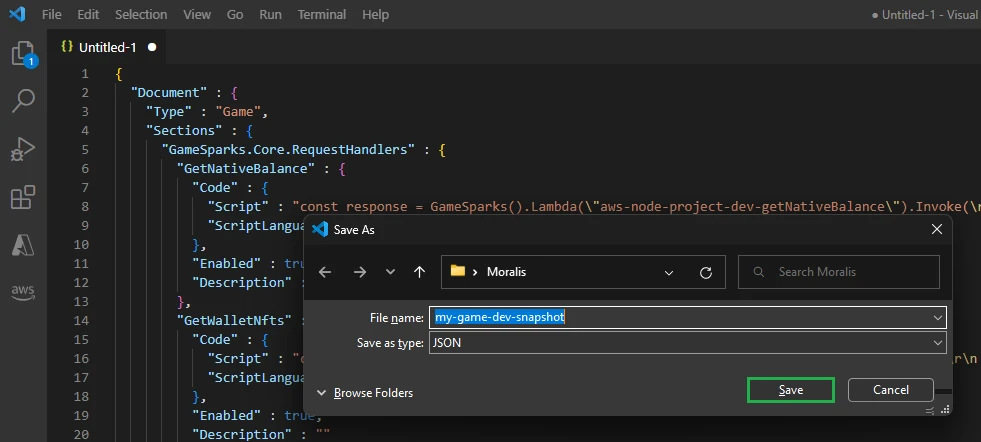Open the Selection menu
981x442 pixels.
[141, 15]
